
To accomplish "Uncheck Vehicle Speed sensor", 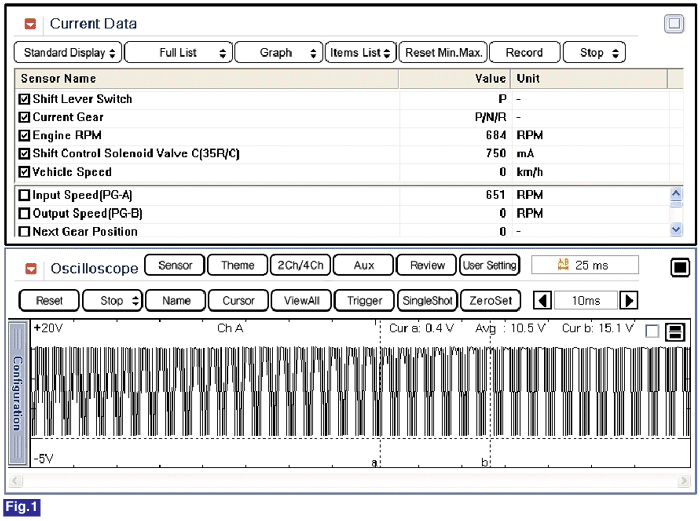I will [25, 172].
